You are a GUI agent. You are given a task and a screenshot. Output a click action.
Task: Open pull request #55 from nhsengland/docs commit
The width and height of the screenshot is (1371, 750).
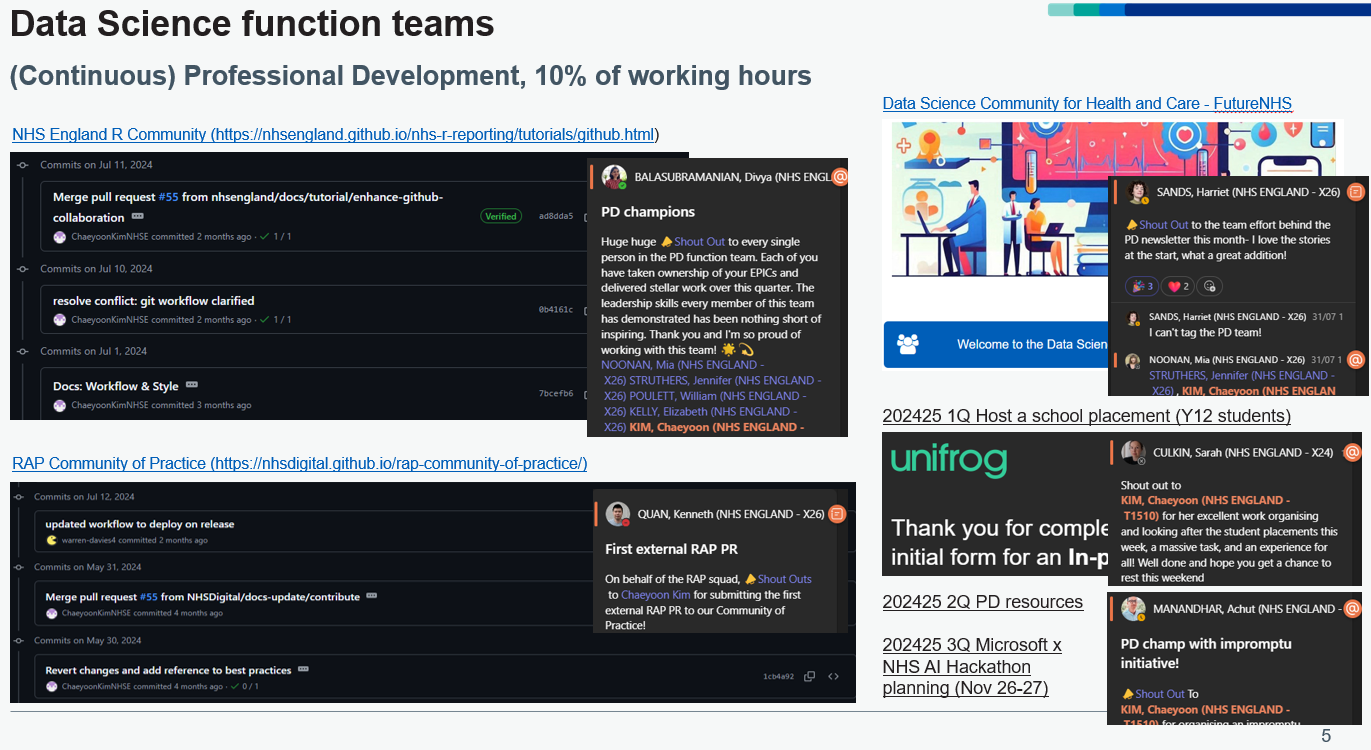click(168, 197)
